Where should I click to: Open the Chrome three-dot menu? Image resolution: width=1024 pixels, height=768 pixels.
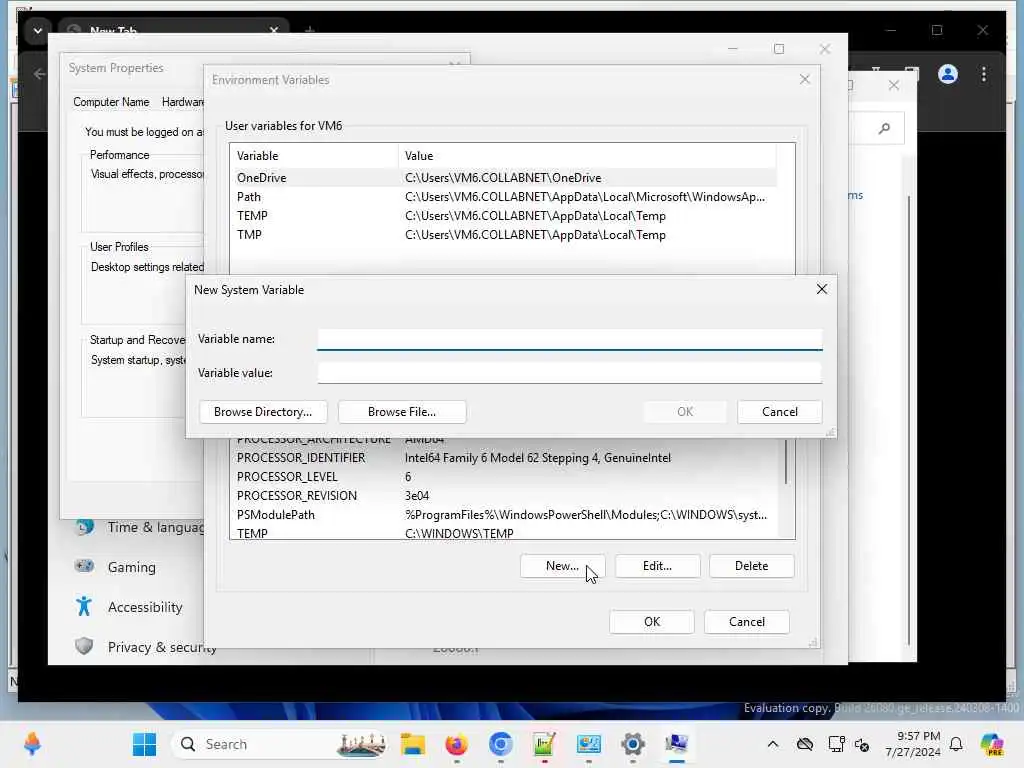984,74
